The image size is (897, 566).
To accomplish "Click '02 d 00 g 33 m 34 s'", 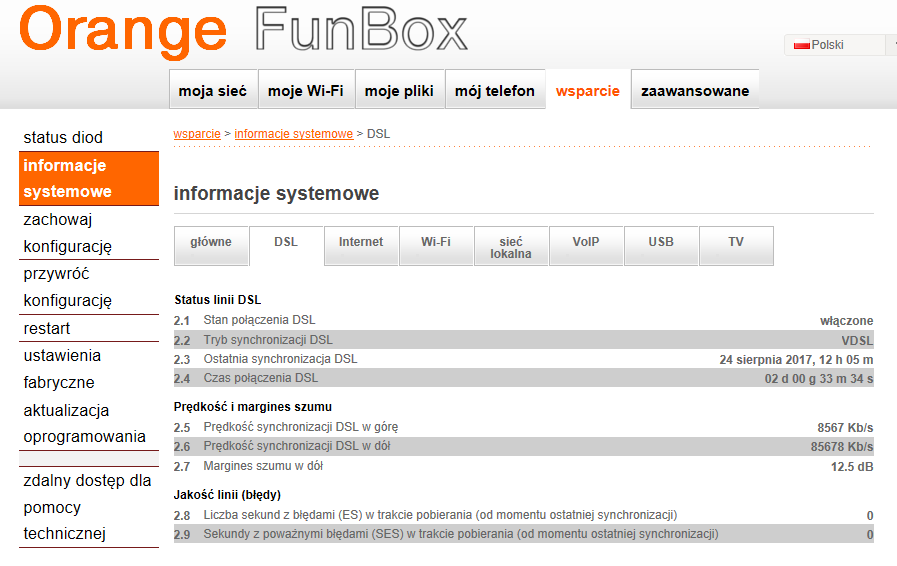I will (x=819, y=378).
